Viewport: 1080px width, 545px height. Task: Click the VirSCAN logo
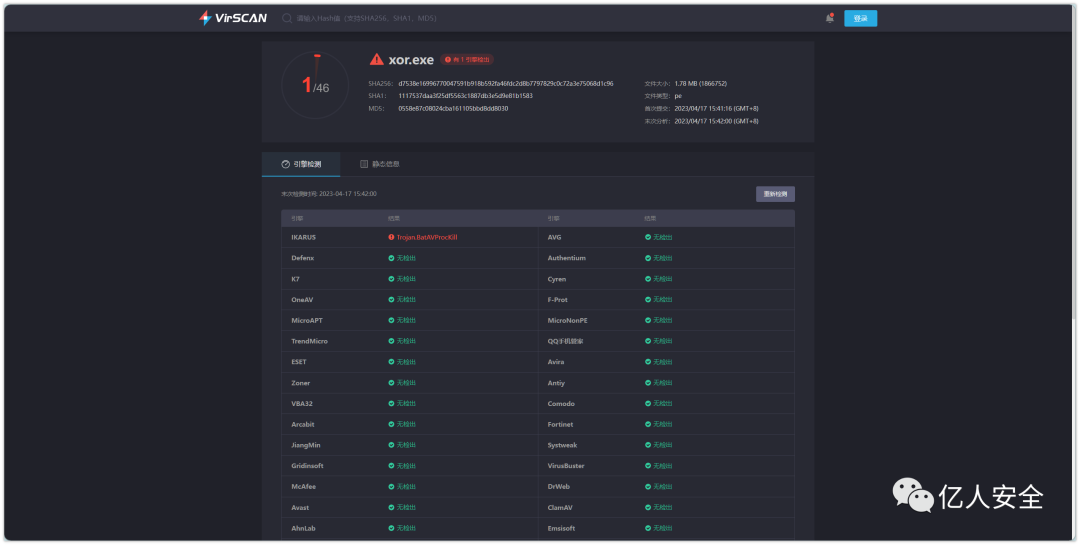232,18
